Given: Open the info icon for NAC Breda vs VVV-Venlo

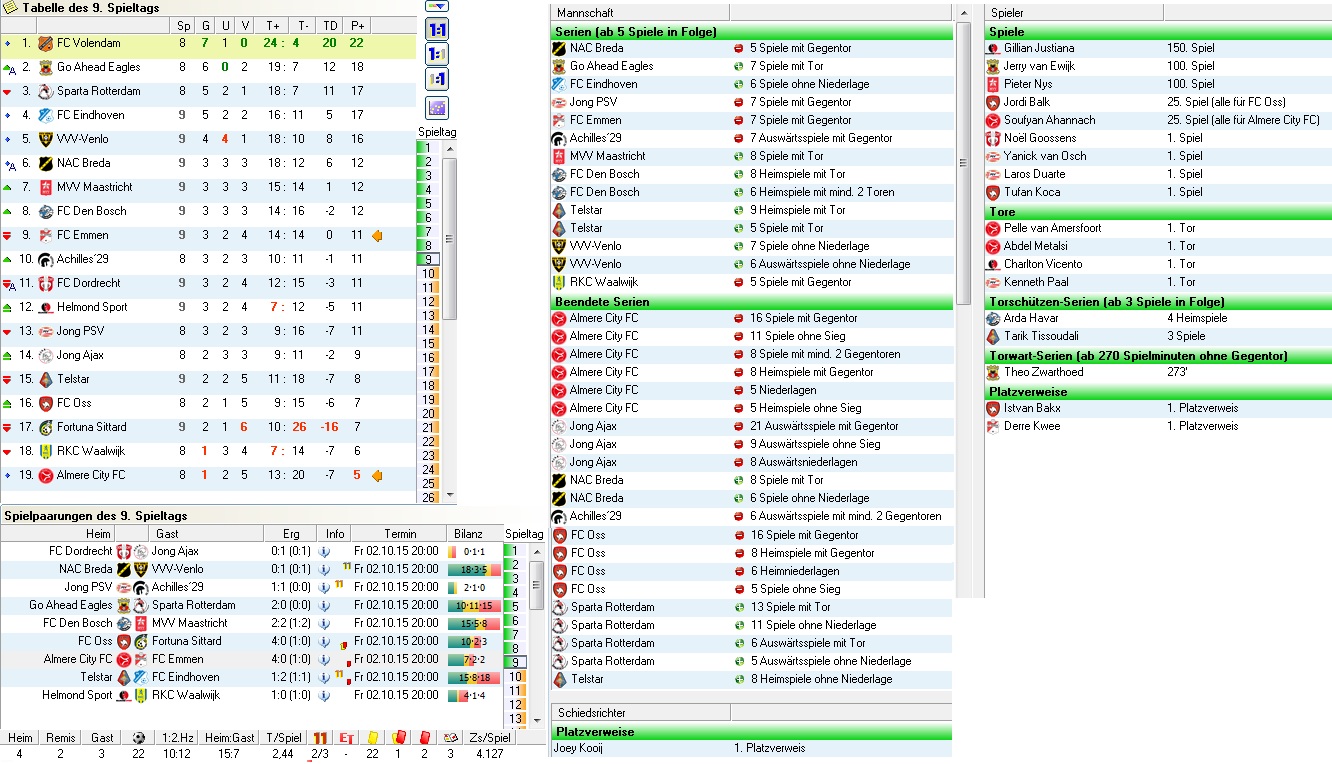Looking at the screenshot, I should (x=324, y=569).
